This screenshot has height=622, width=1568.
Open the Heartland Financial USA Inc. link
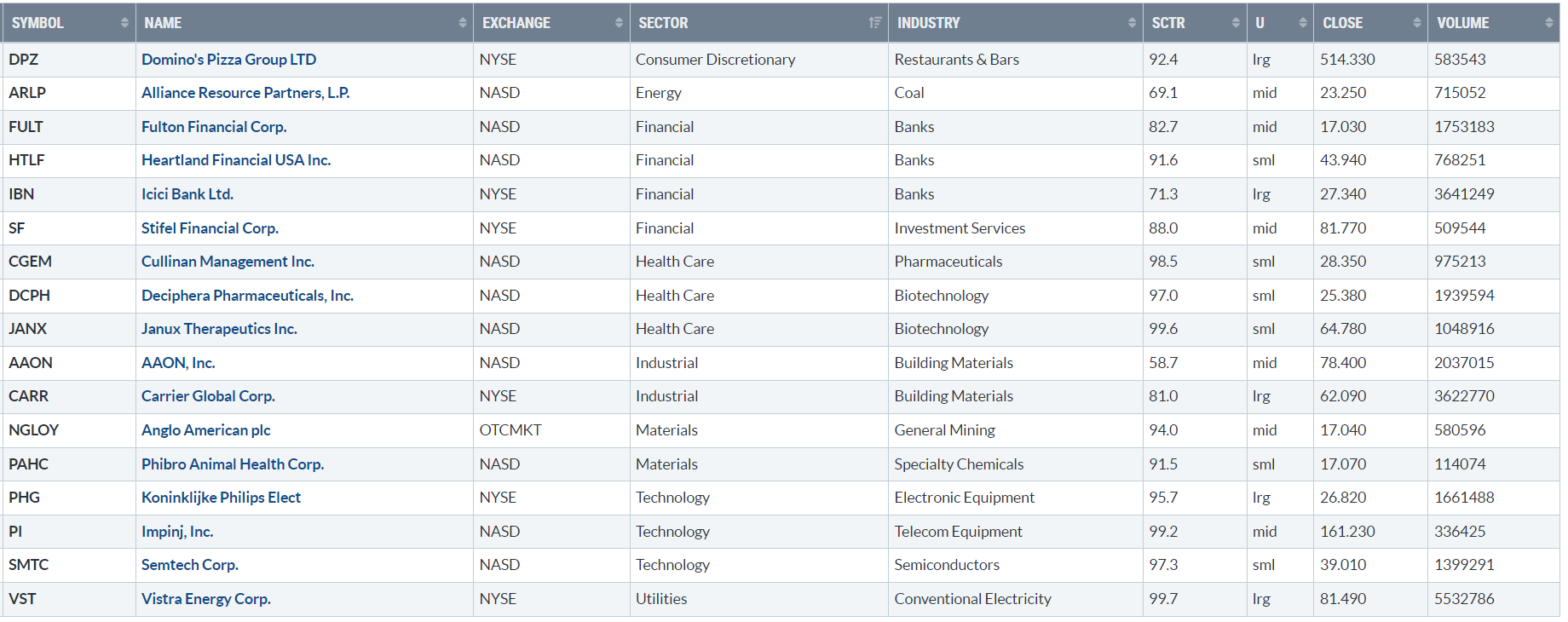point(236,160)
